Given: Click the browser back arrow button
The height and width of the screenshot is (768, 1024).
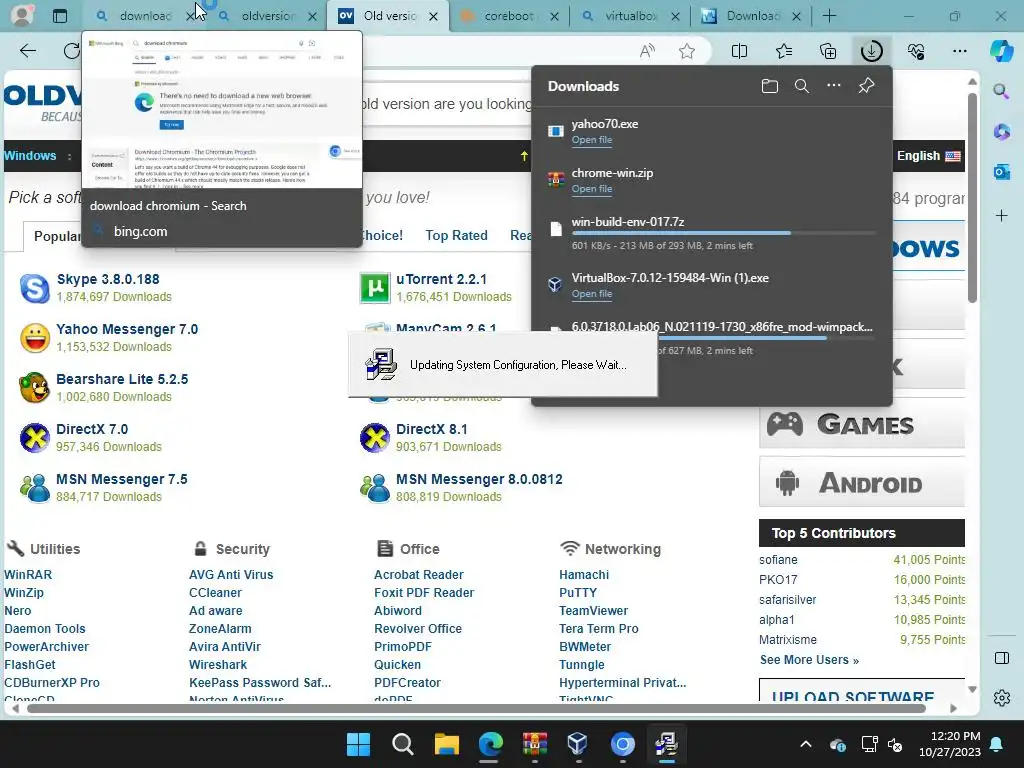Looking at the screenshot, I should tap(28, 51).
